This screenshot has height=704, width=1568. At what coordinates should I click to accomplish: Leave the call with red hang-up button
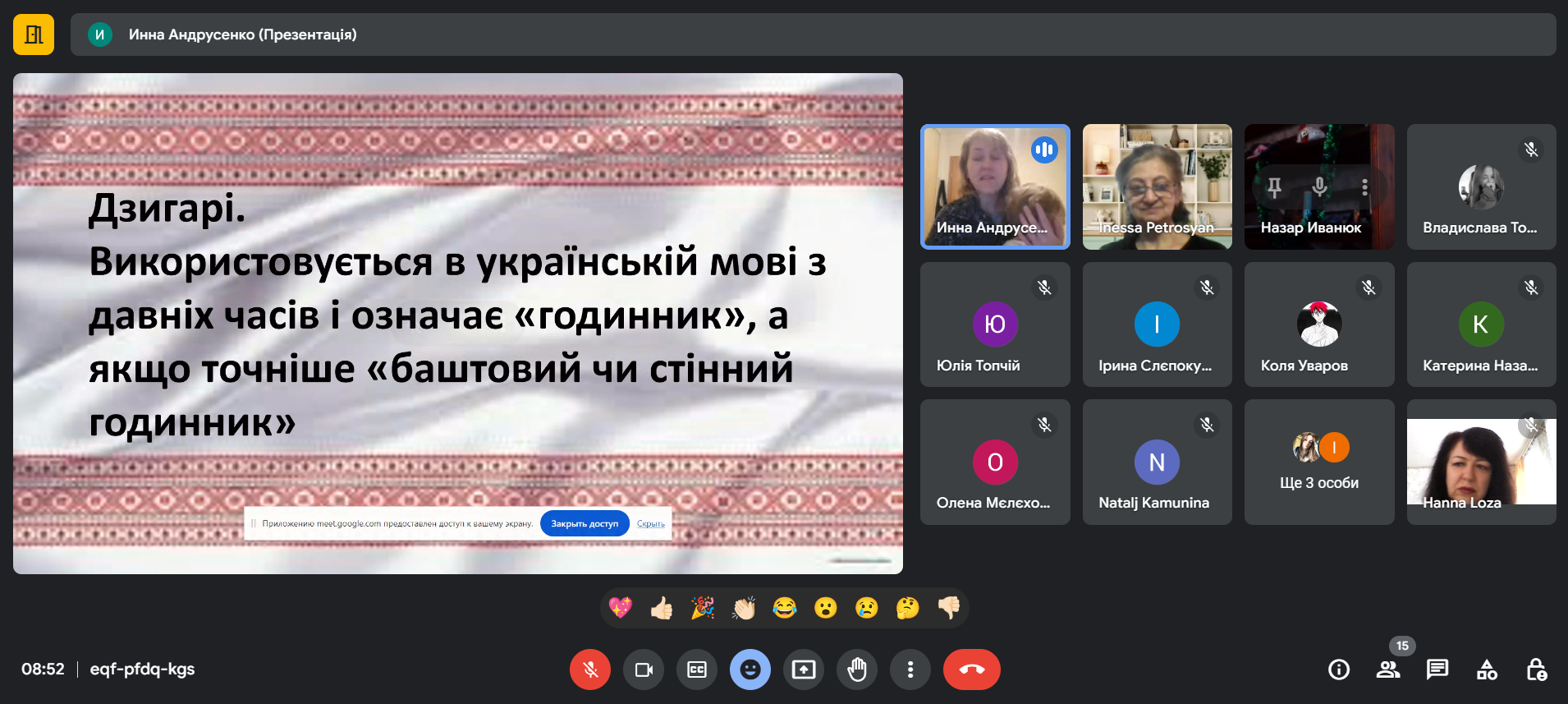[971, 669]
